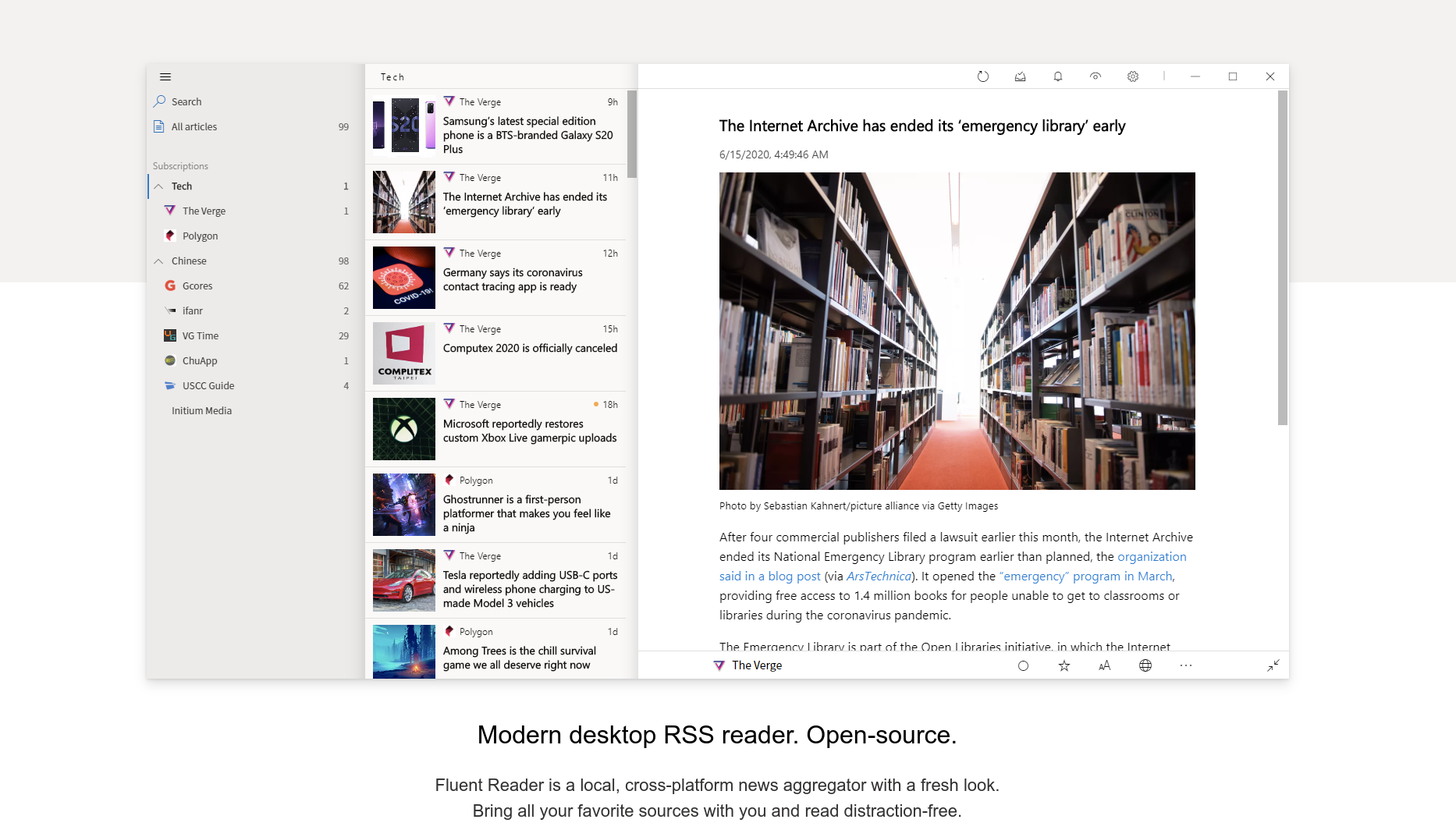
Task: Click the All articles document icon
Action: click(x=159, y=126)
